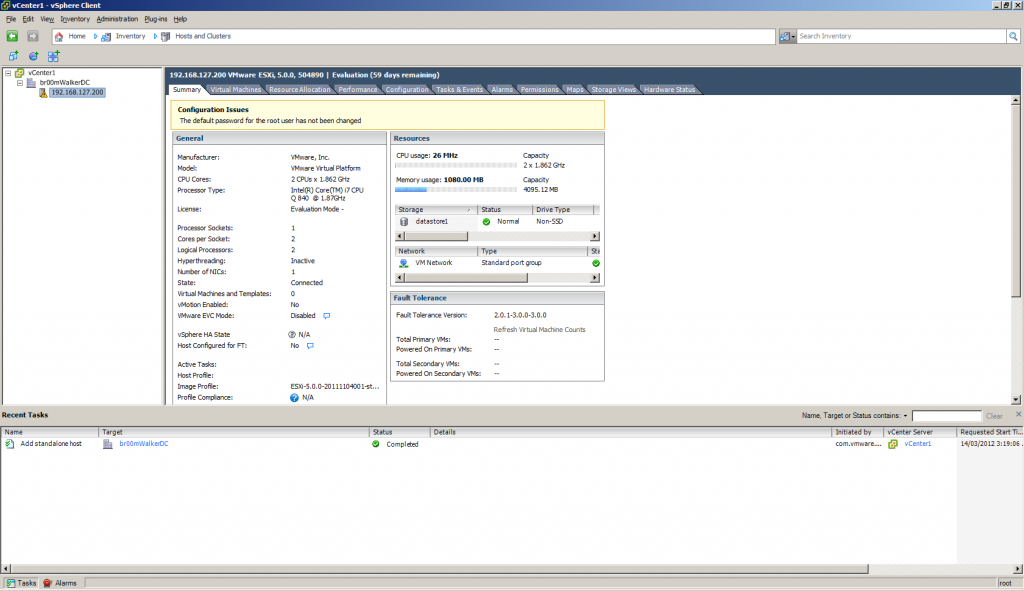Viewport: 1024px width, 591px height.
Task: Click Refresh Virtual Machine Counts link
Action: [539, 330]
